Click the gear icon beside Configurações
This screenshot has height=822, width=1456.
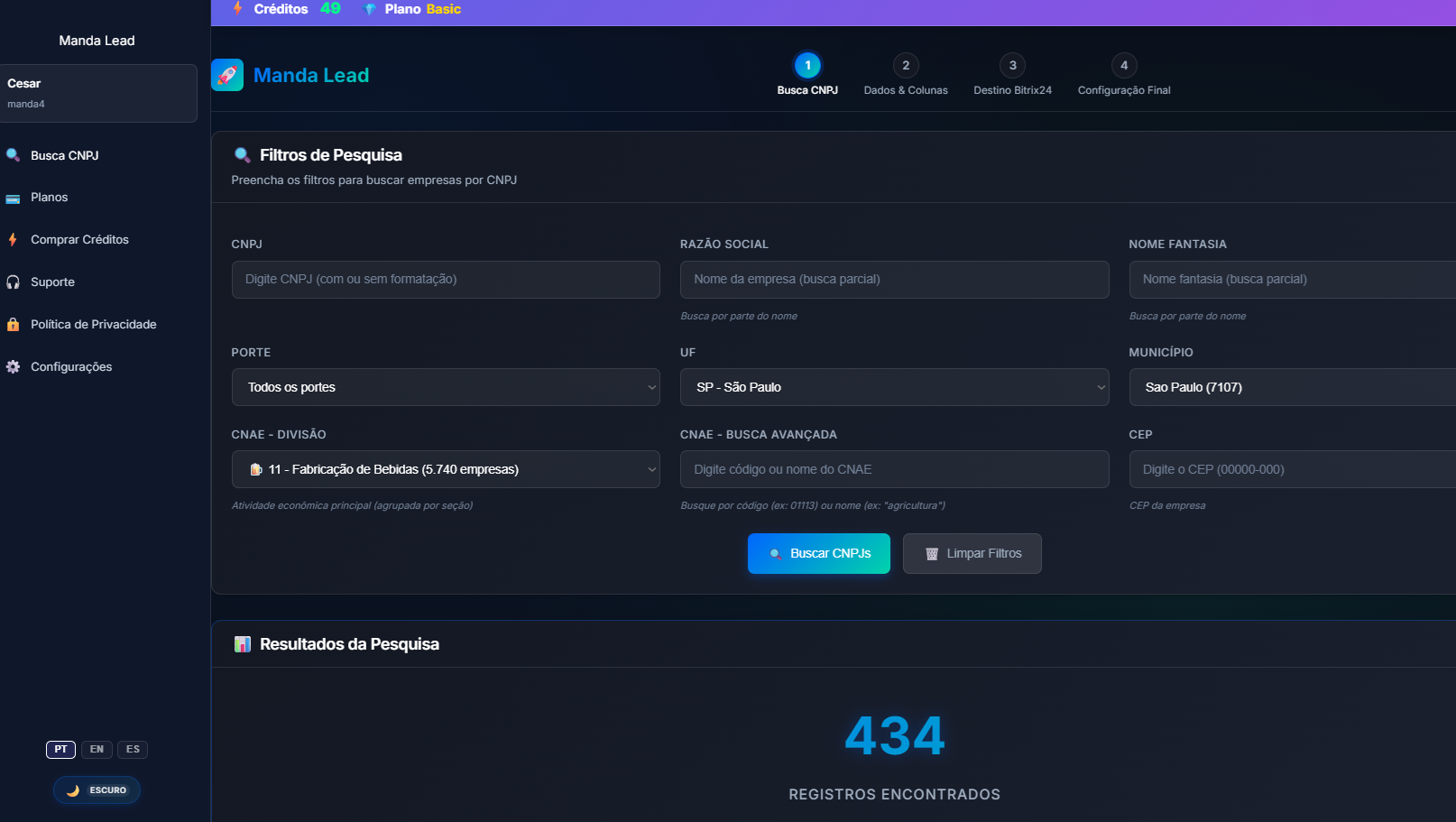click(x=13, y=367)
